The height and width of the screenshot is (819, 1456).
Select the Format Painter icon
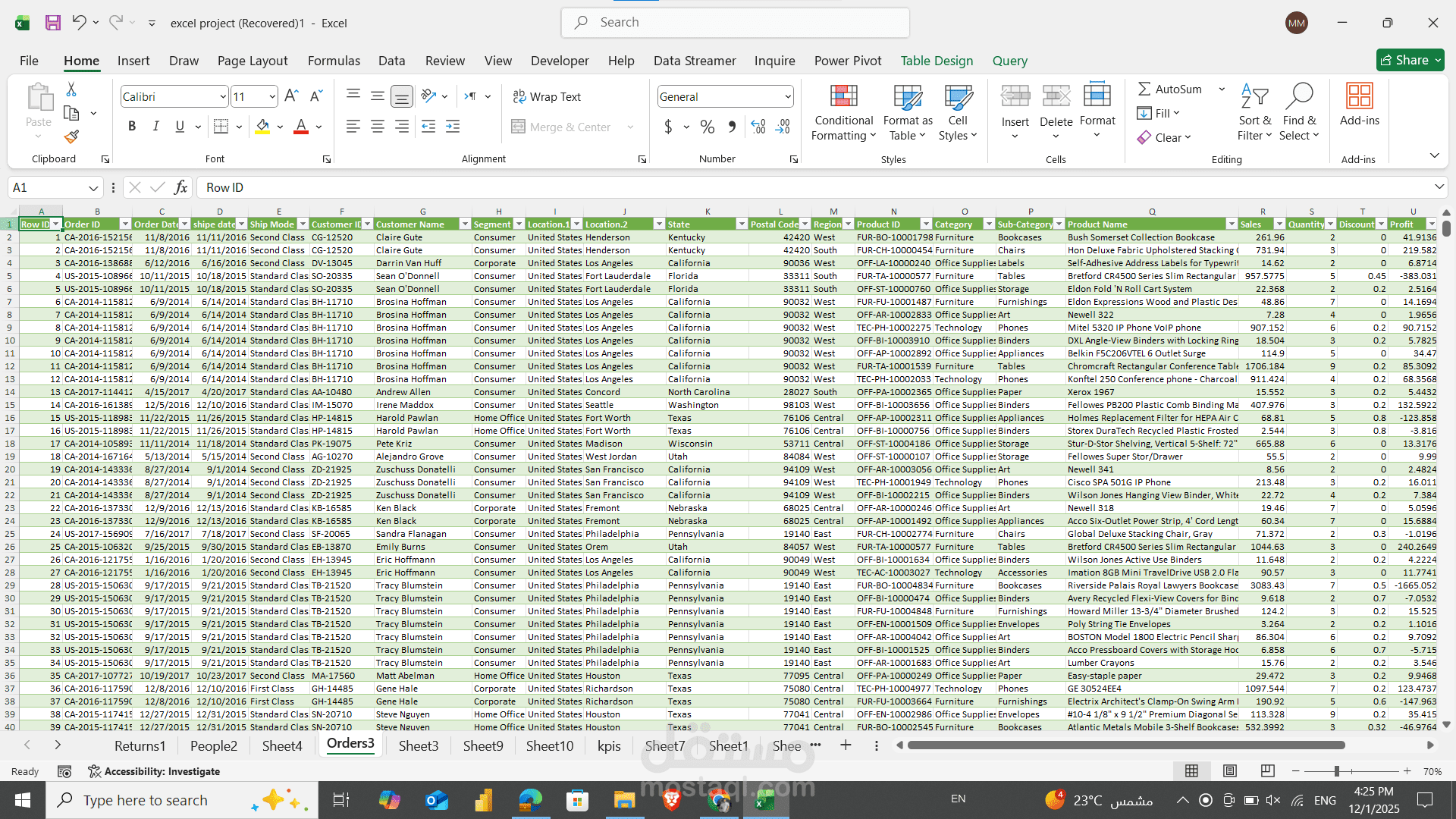[x=71, y=136]
